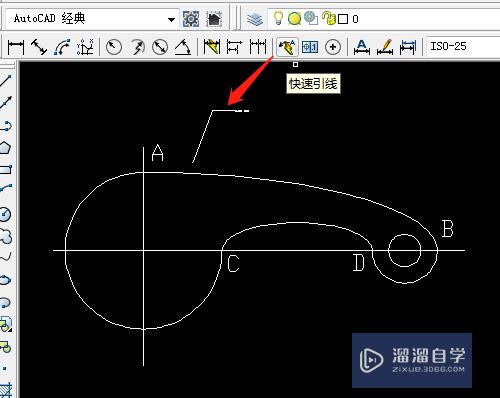This screenshot has width=500, height=398.
Task: Select the Ellipse draw tool
Action: pos(5,280)
